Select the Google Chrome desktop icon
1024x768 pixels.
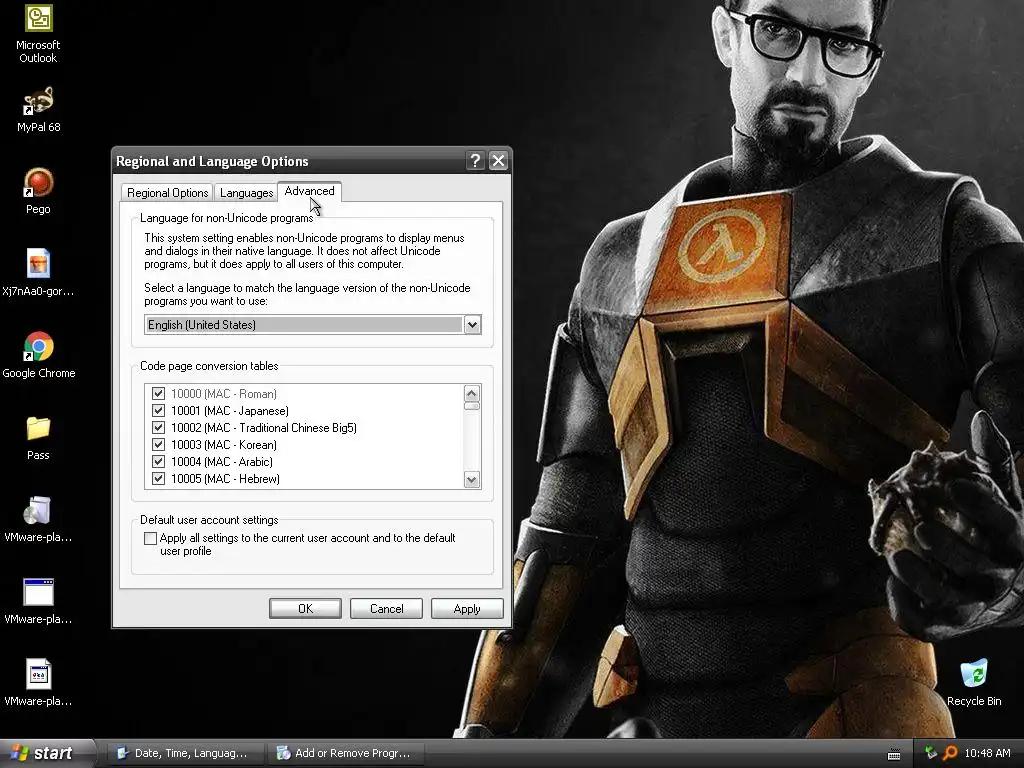[x=38, y=355]
